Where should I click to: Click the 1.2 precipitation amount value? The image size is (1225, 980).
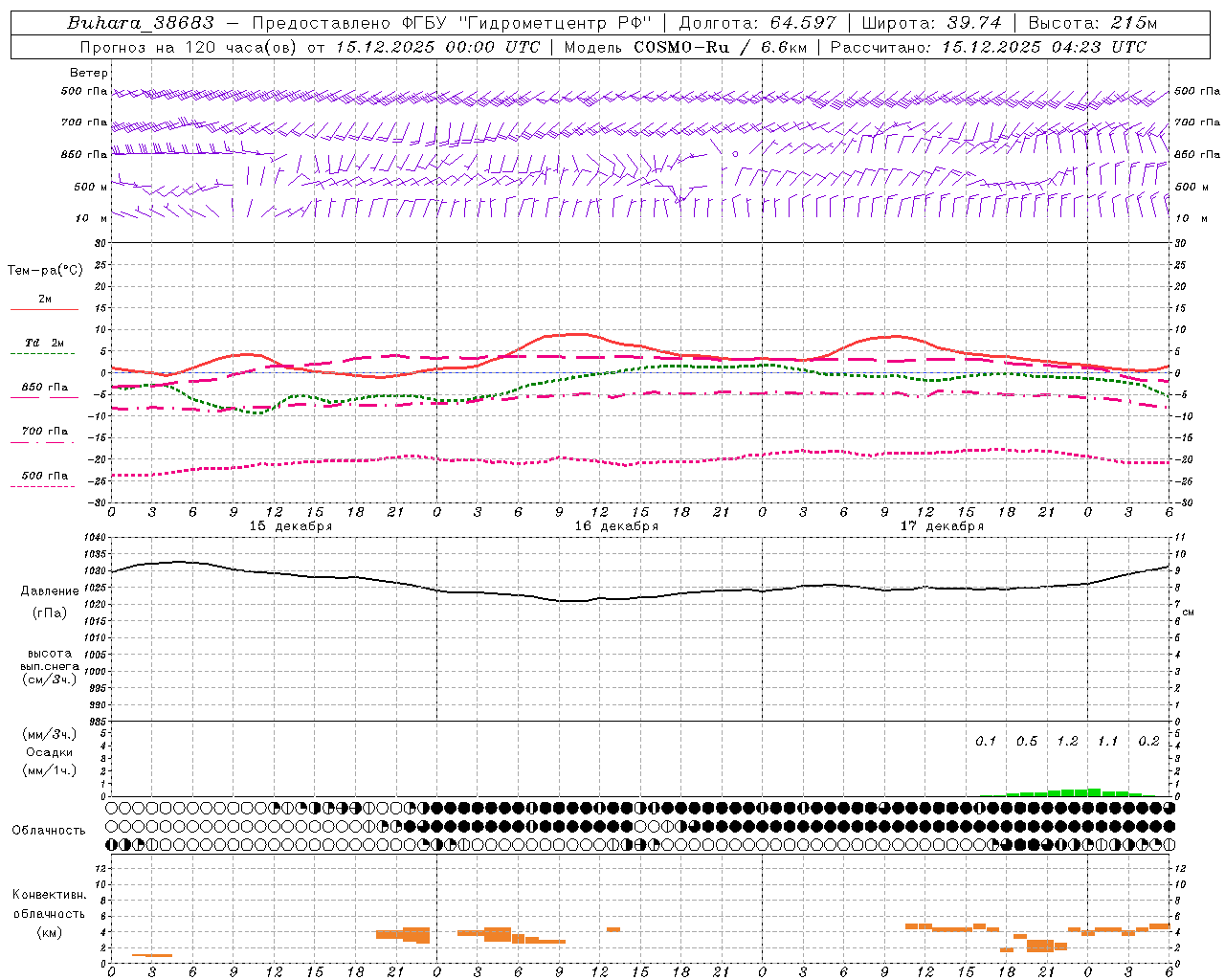[x=1067, y=742]
